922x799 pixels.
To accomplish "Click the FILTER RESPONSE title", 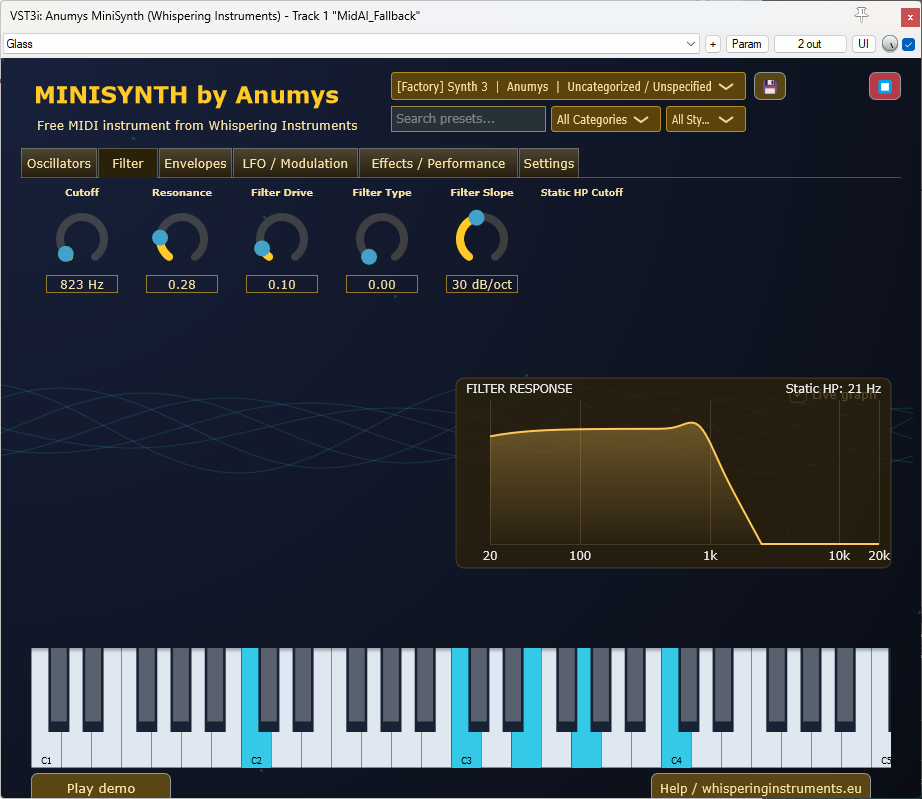I will tap(519, 389).
